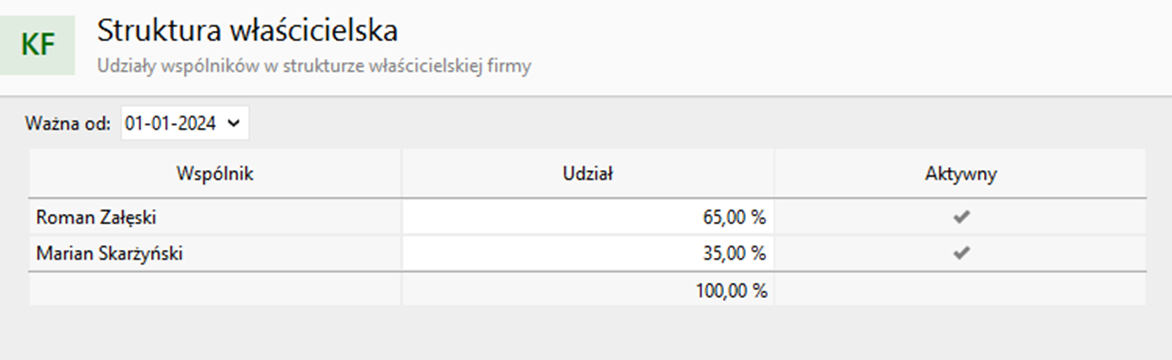Click the empty Wspólnik cell in totals row
1172x360 pixels.
[215, 290]
